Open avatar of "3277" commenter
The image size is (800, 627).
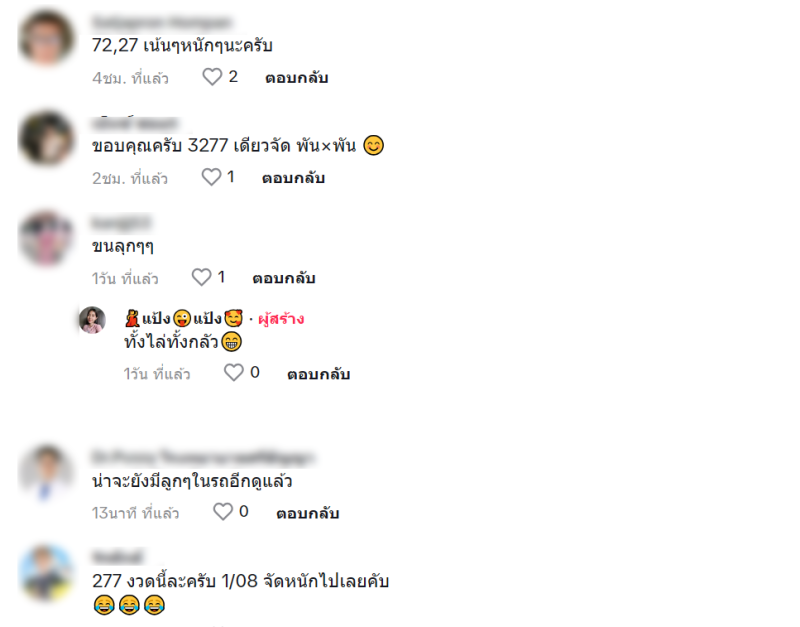pos(46,139)
